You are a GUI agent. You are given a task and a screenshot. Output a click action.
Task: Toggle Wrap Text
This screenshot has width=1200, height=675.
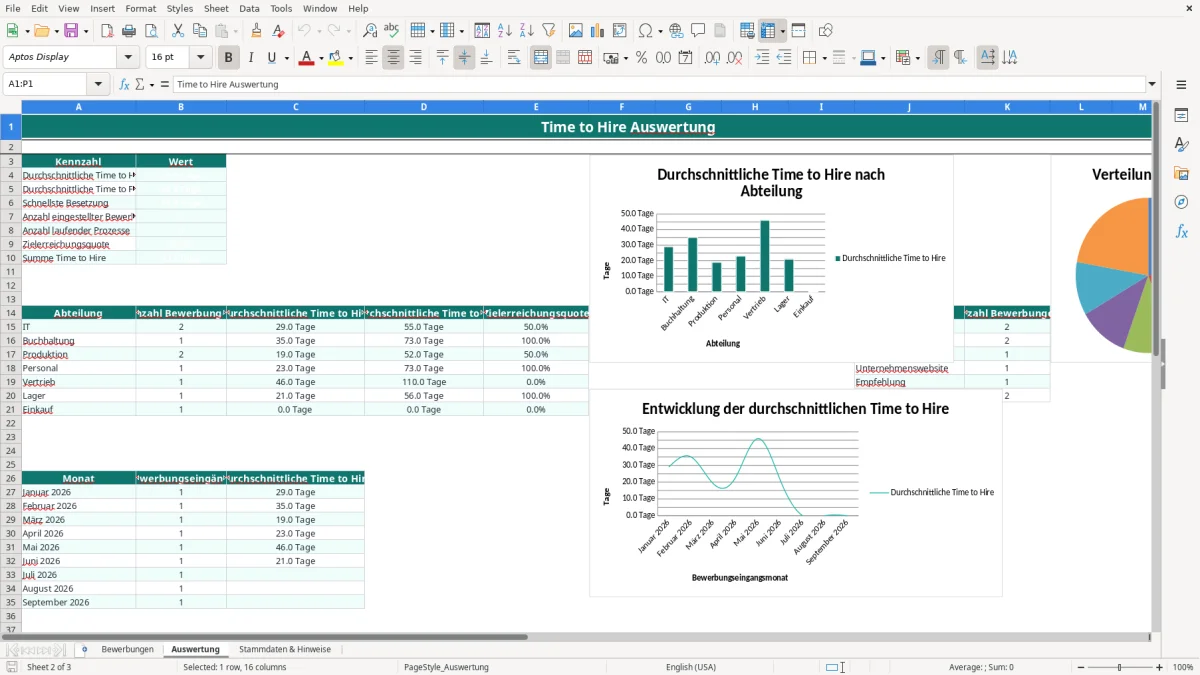click(514, 58)
